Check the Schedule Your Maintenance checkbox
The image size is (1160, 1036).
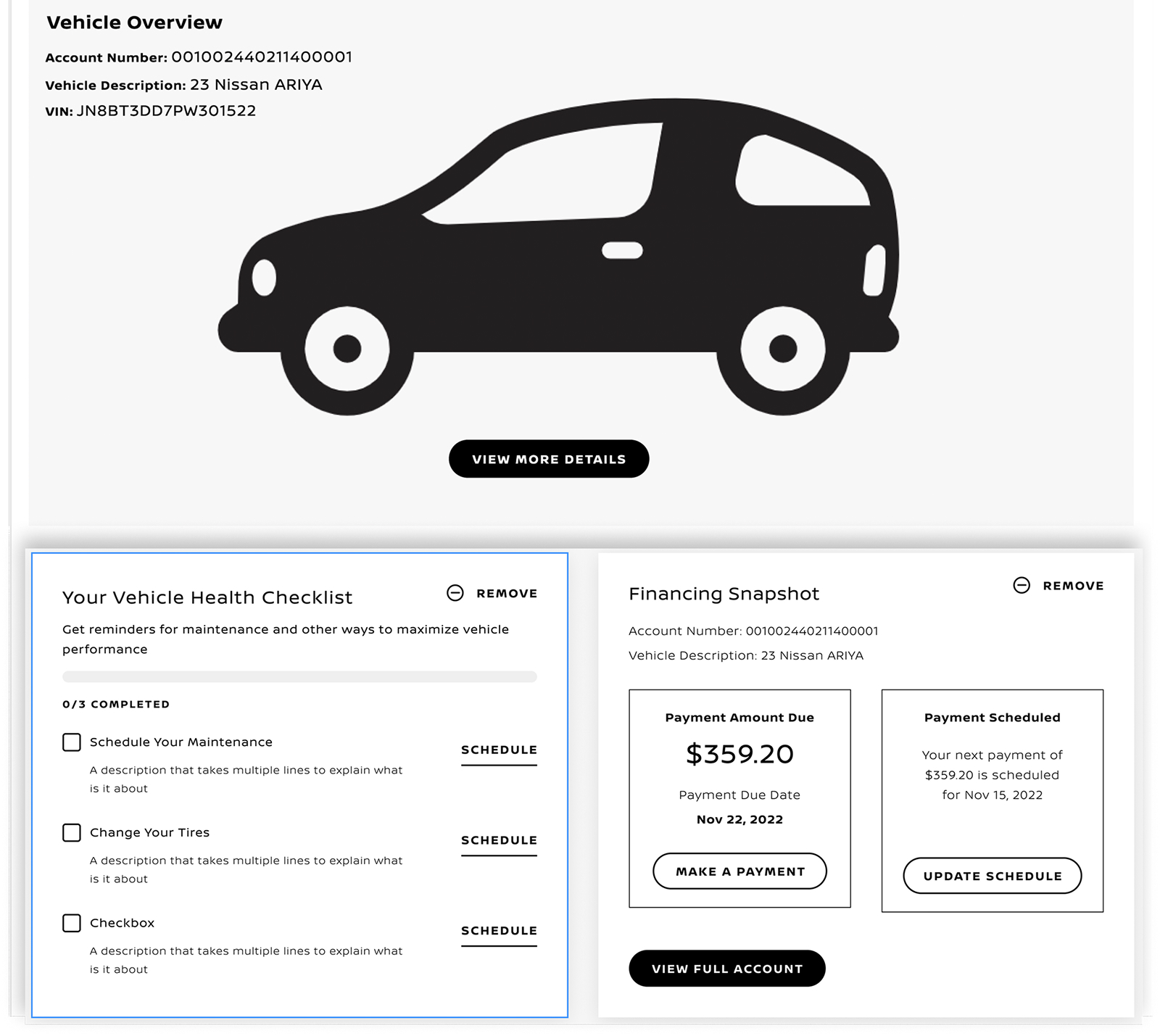pyautogui.click(x=71, y=742)
